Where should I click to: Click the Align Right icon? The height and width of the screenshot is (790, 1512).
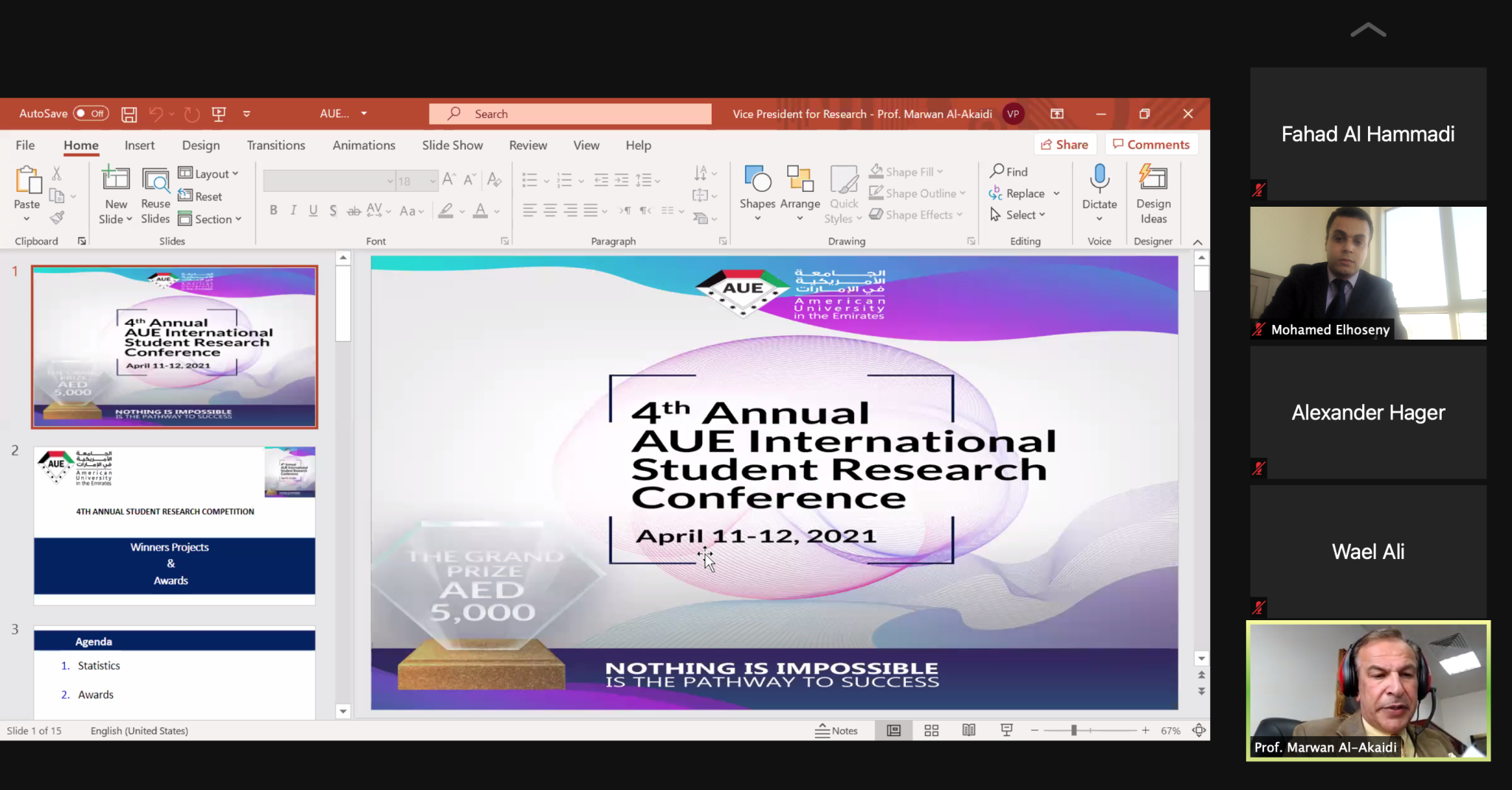pos(571,210)
